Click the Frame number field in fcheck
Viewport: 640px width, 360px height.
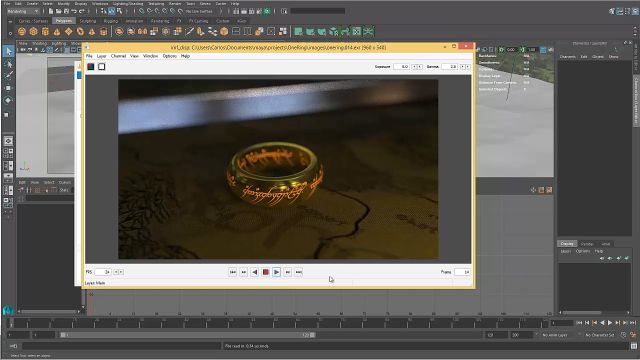point(462,272)
